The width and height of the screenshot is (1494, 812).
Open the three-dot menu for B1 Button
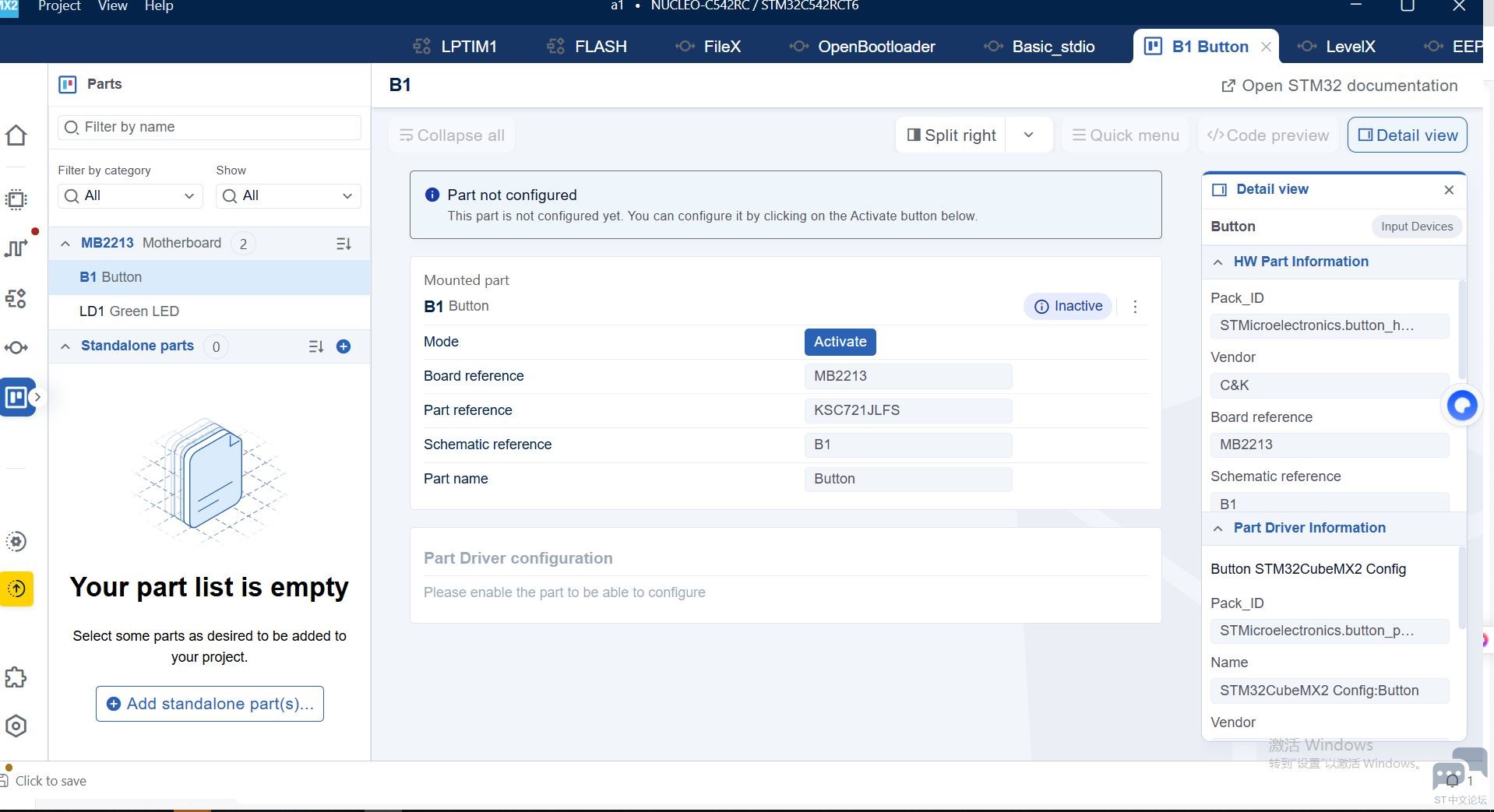pos(1135,307)
